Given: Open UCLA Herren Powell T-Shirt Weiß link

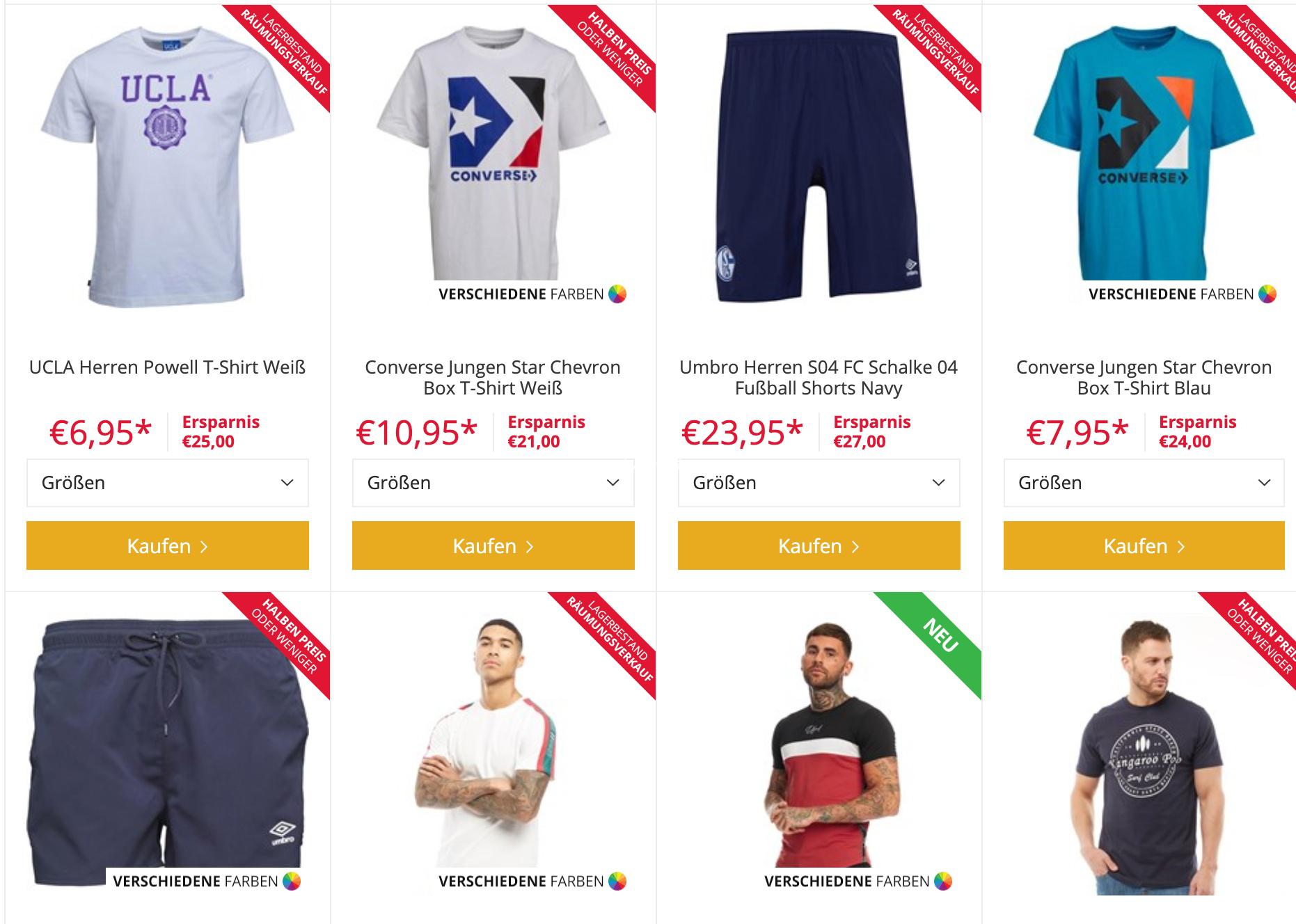Looking at the screenshot, I should 168,367.
